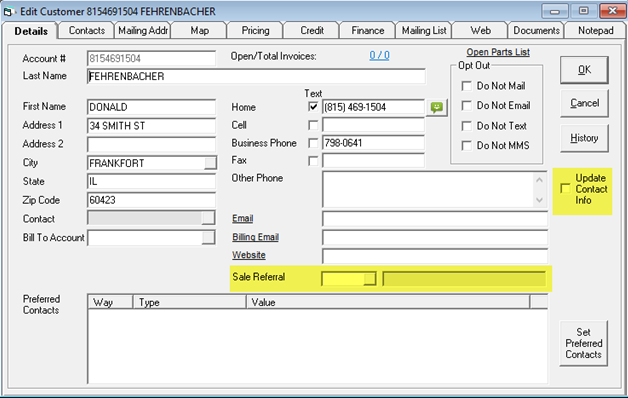Screen dimensions: 628x398
Task: Open the Map tab
Action: tap(199, 31)
